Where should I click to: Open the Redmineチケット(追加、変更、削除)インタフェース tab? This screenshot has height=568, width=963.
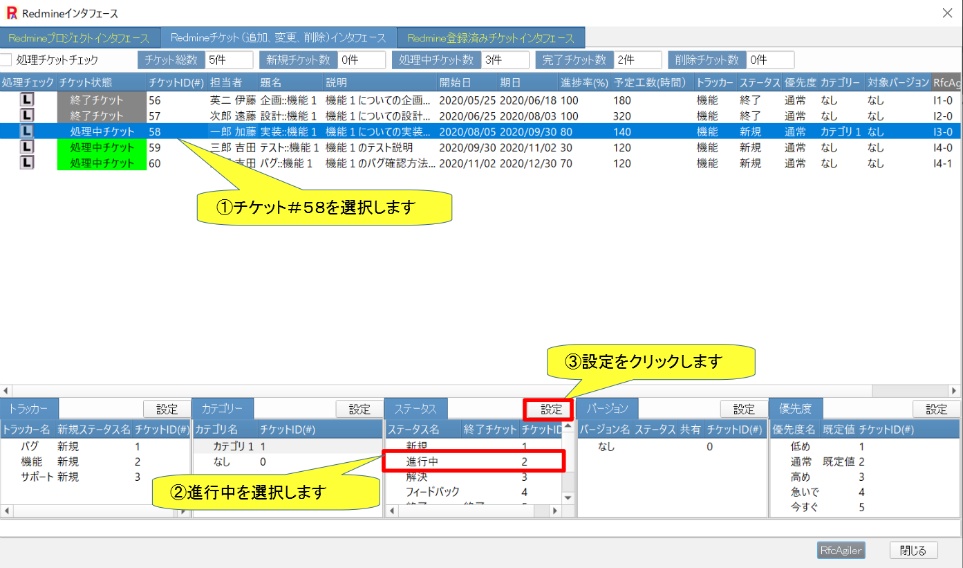pos(278,37)
